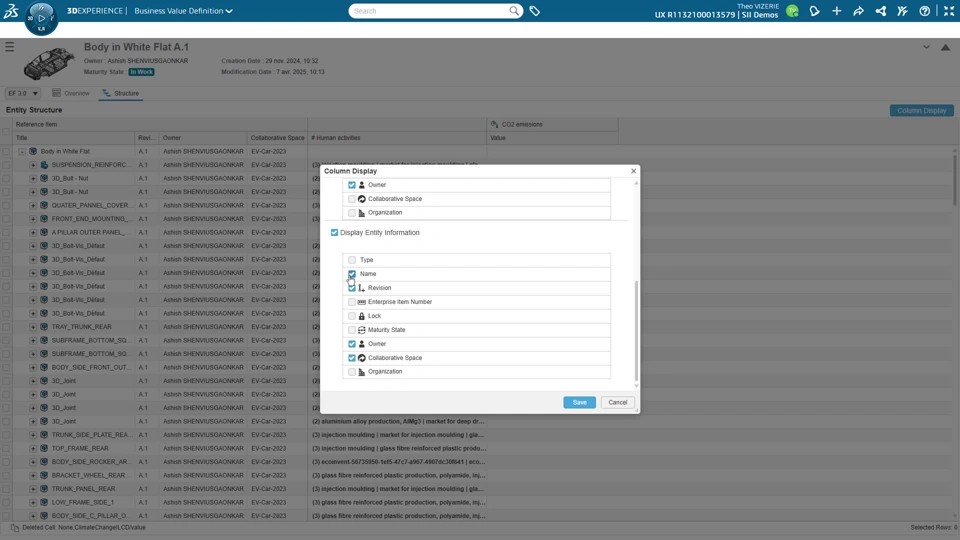Click the Owner column header

202,138
